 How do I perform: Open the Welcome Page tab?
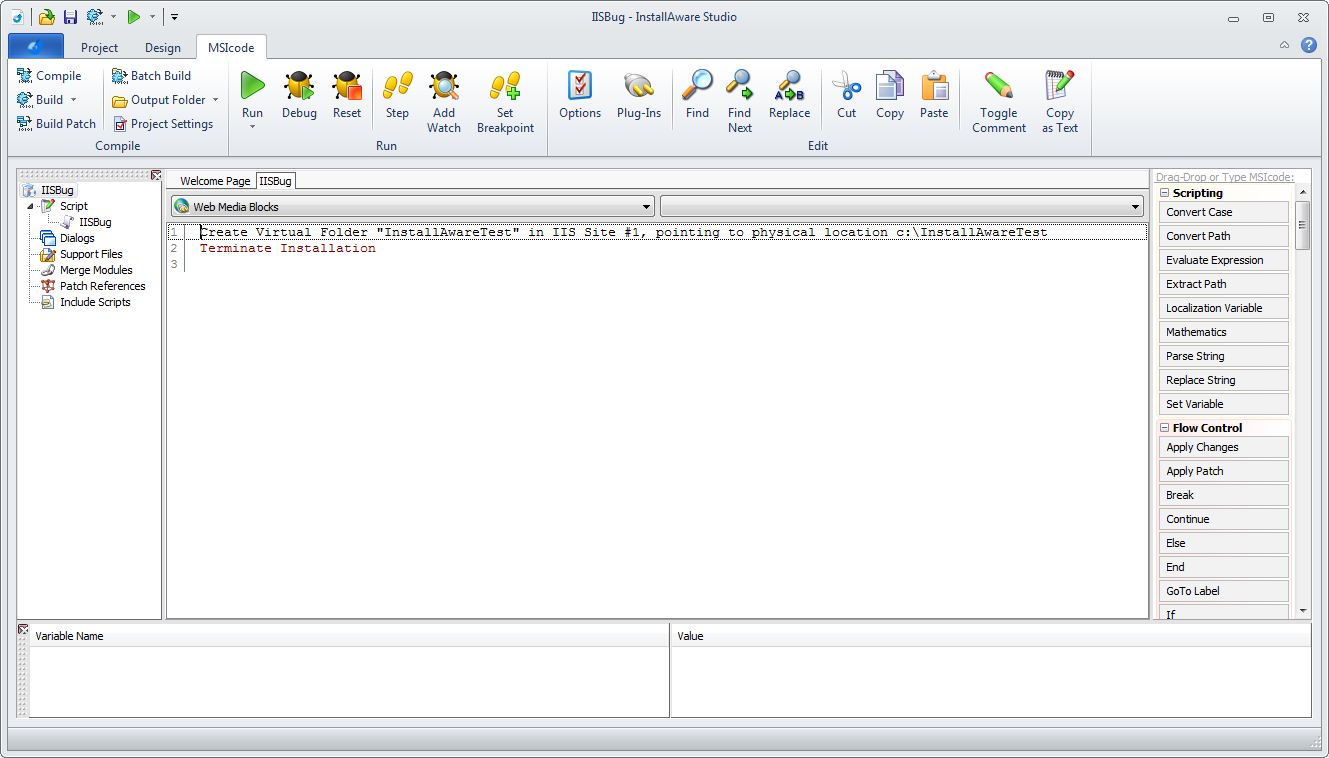pos(215,181)
